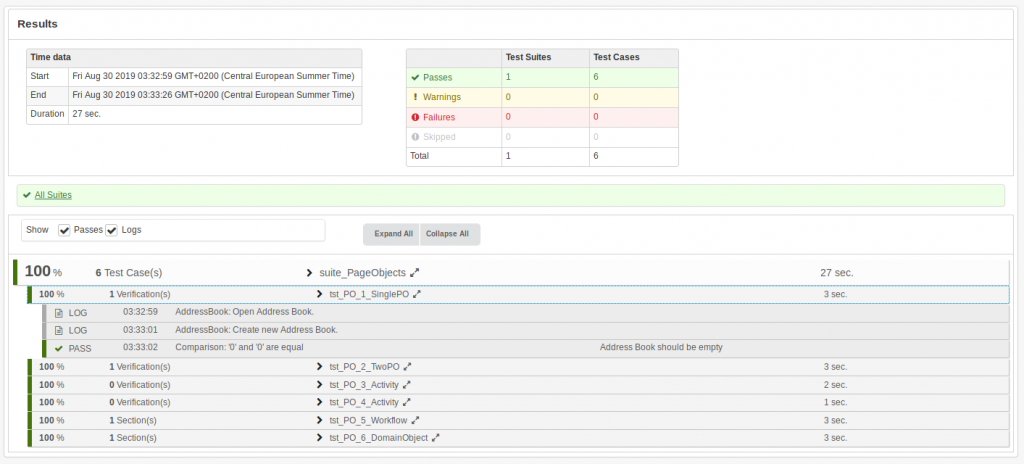1024x464 pixels.
Task: Click expand icon beside tst_PO_5_Workflow
Action: (x=415, y=420)
